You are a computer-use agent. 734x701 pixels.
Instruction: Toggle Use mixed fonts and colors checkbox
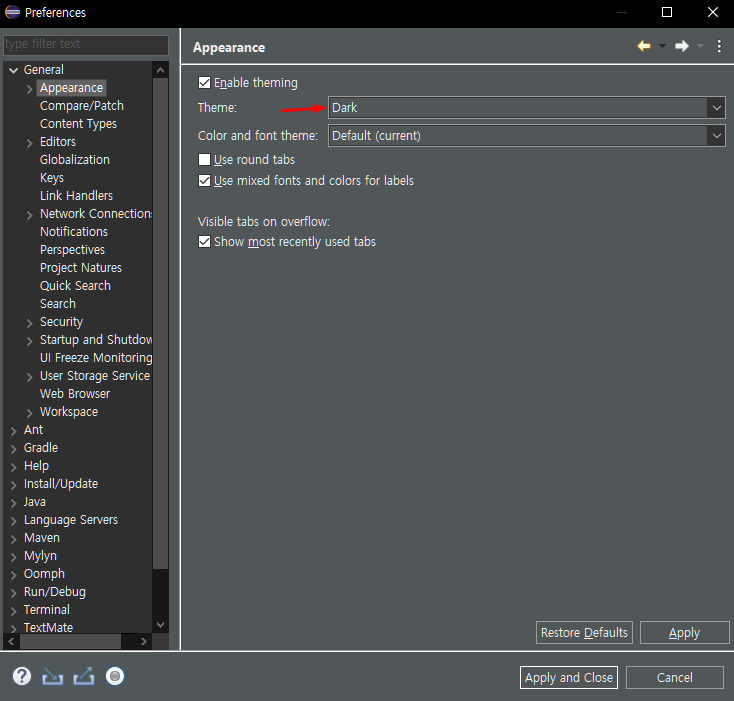204,181
